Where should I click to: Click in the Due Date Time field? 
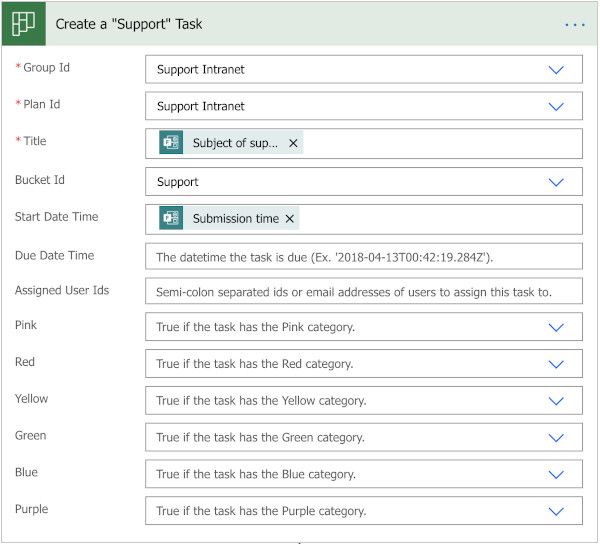[x=364, y=256]
